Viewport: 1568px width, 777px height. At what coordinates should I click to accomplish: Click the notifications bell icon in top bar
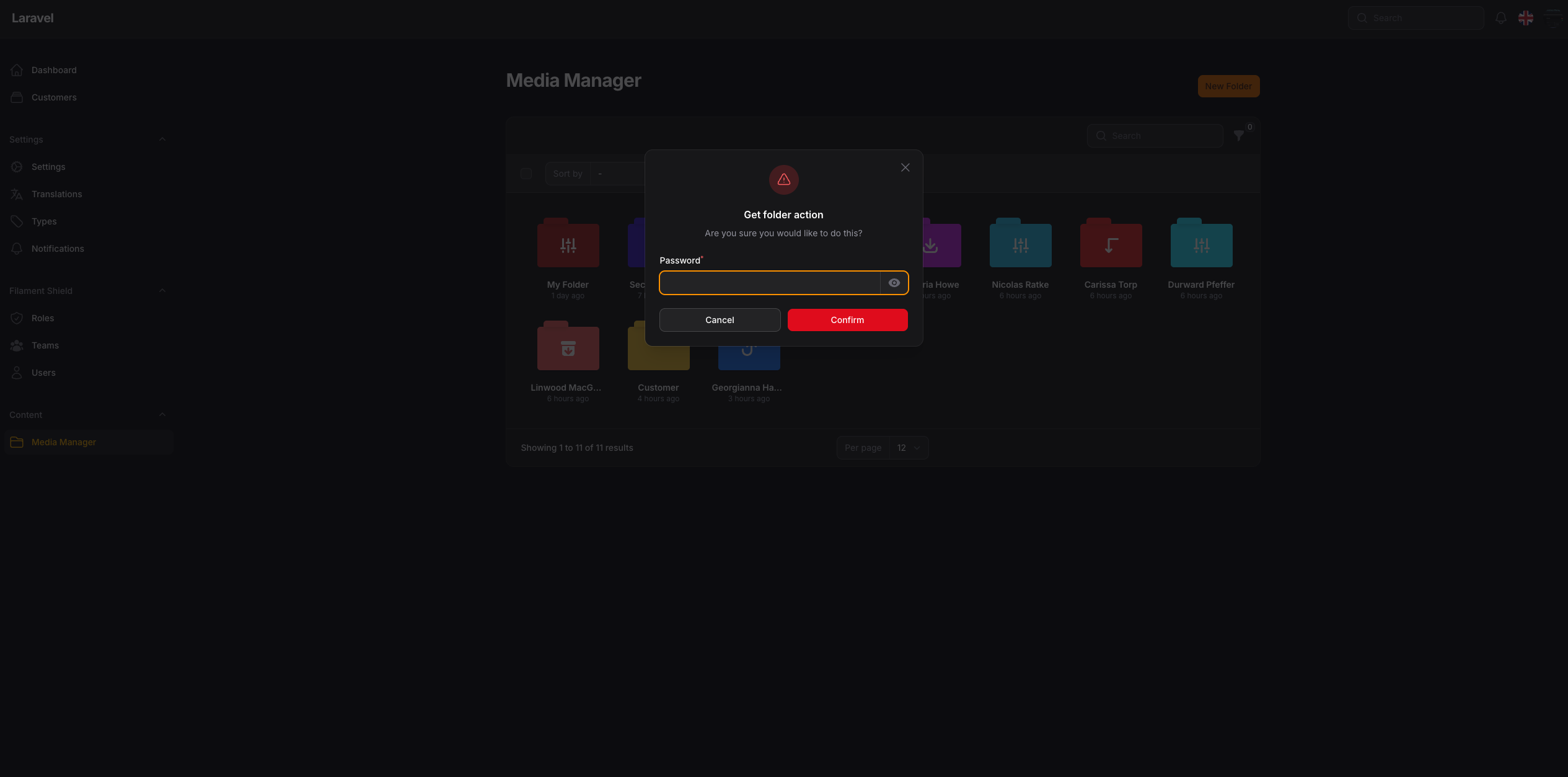(1500, 18)
